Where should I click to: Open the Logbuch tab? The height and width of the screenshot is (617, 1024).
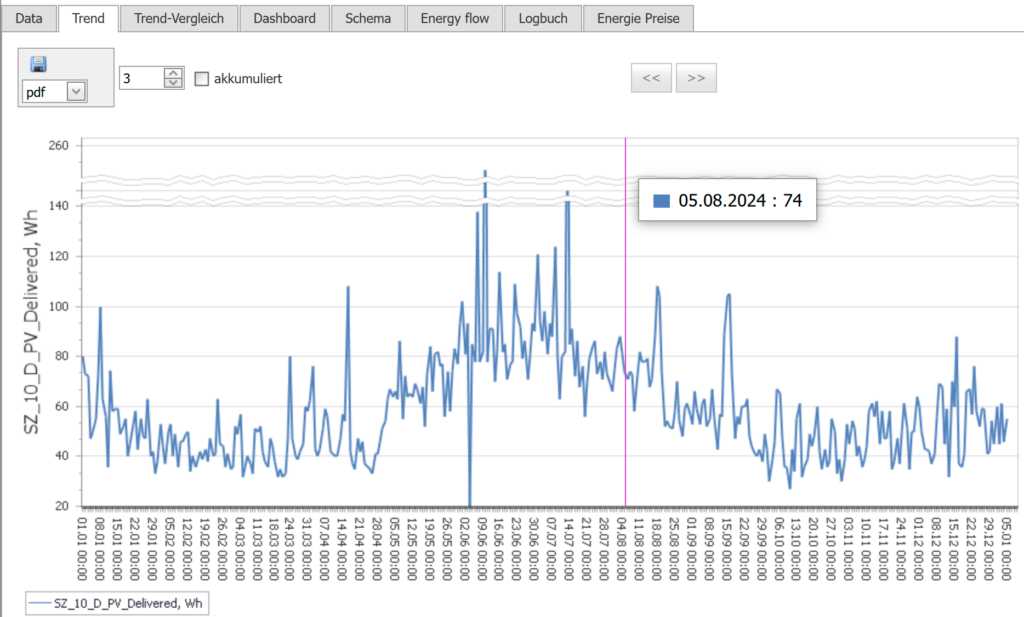543,18
